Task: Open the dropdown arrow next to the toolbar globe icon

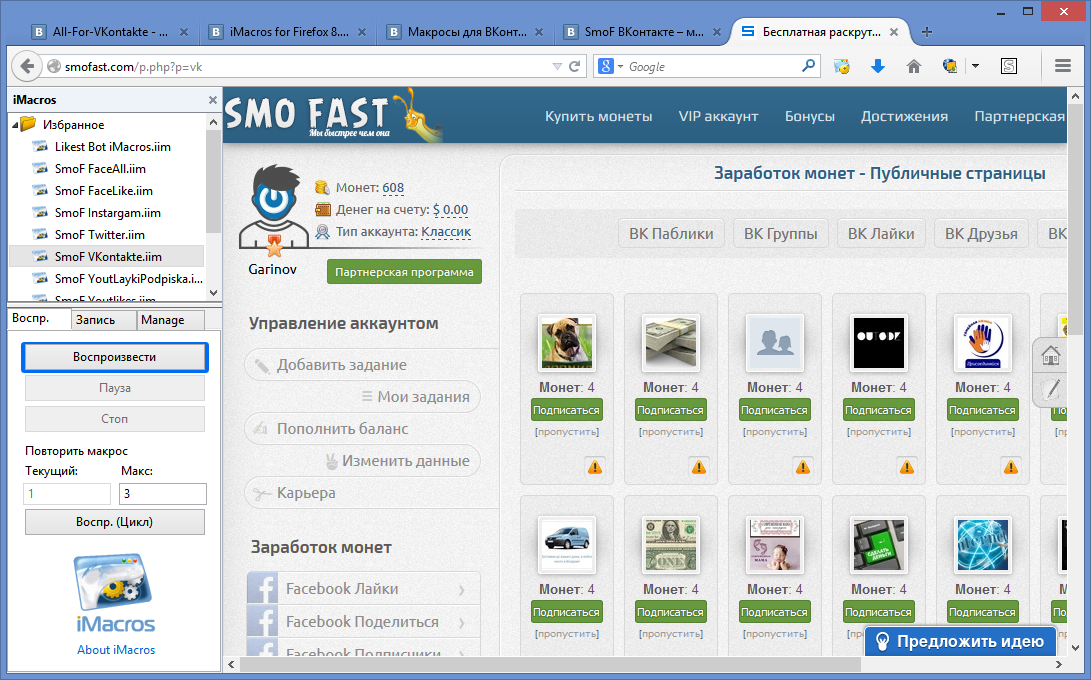Action: click(x=975, y=66)
